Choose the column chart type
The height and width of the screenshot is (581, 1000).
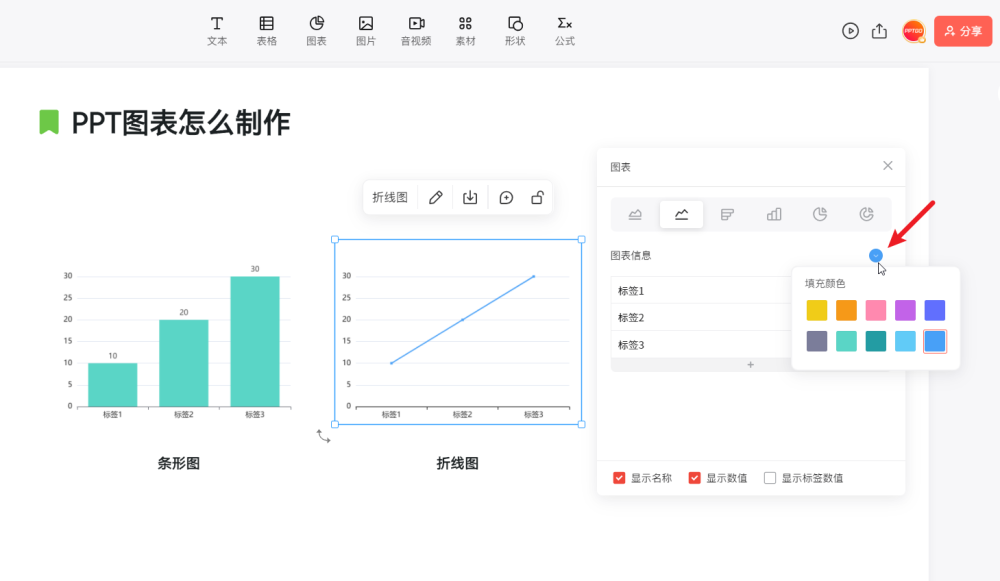click(773, 214)
